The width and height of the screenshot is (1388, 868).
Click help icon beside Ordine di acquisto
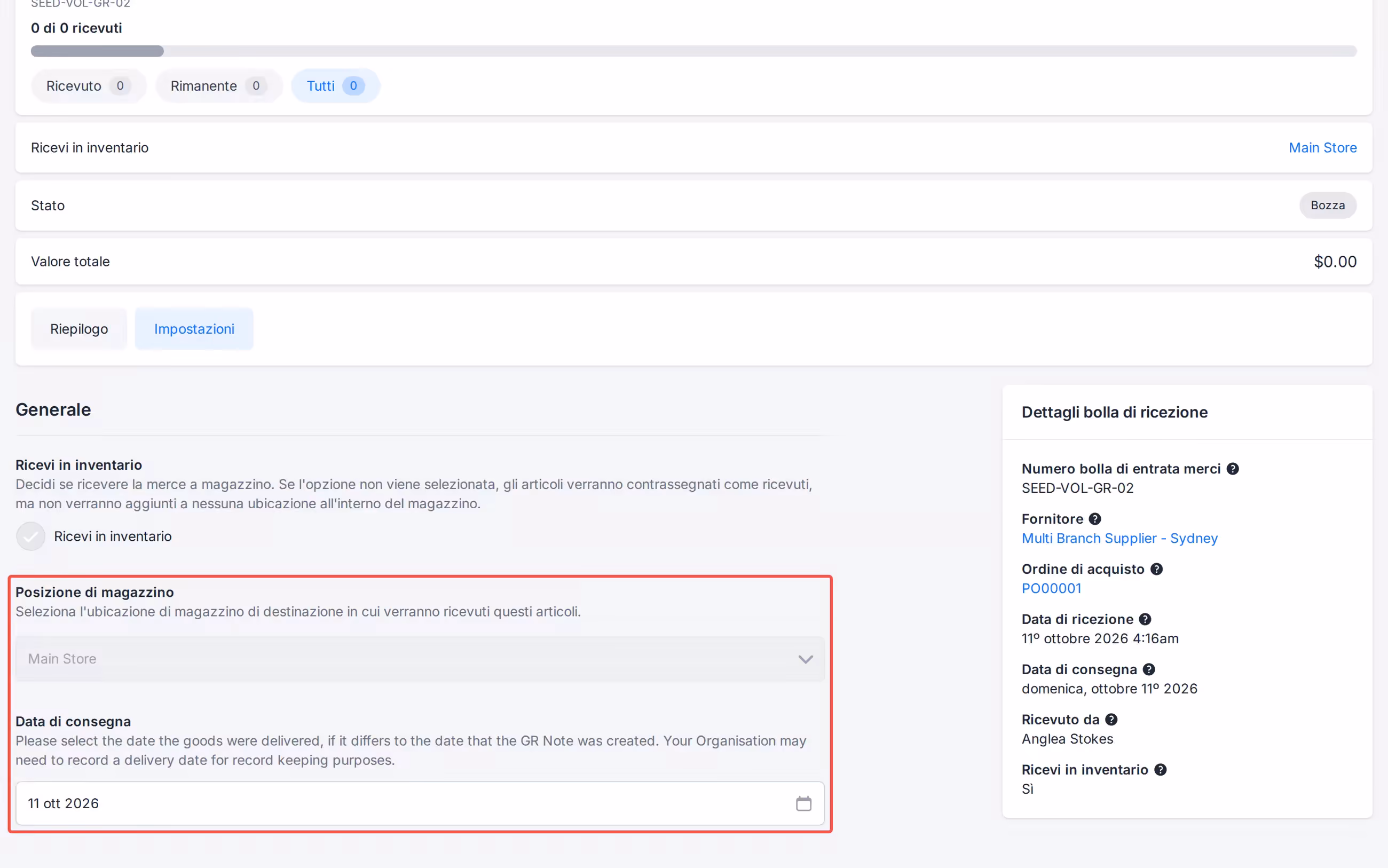pyautogui.click(x=1156, y=569)
